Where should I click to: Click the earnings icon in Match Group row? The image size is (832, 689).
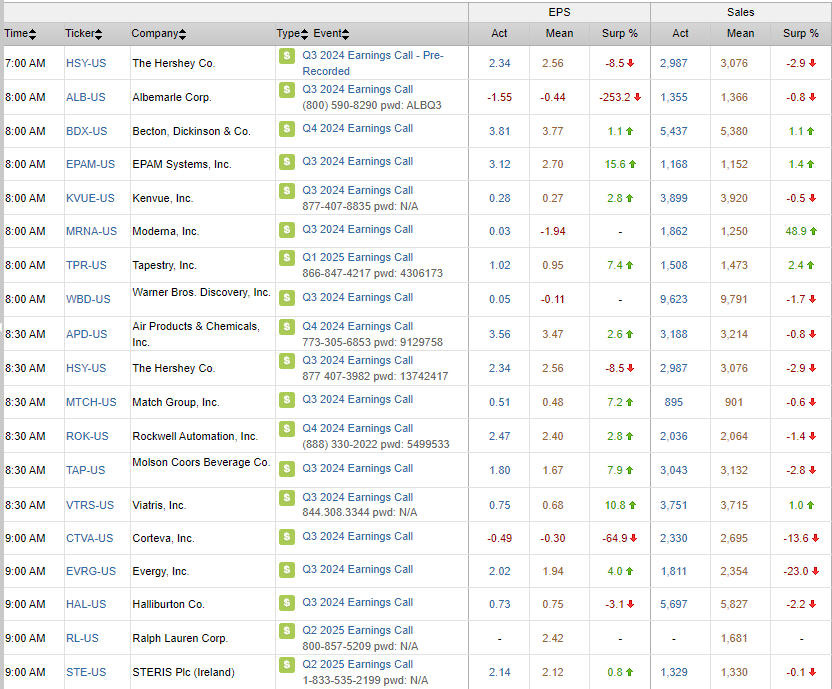(x=287, y=401)
